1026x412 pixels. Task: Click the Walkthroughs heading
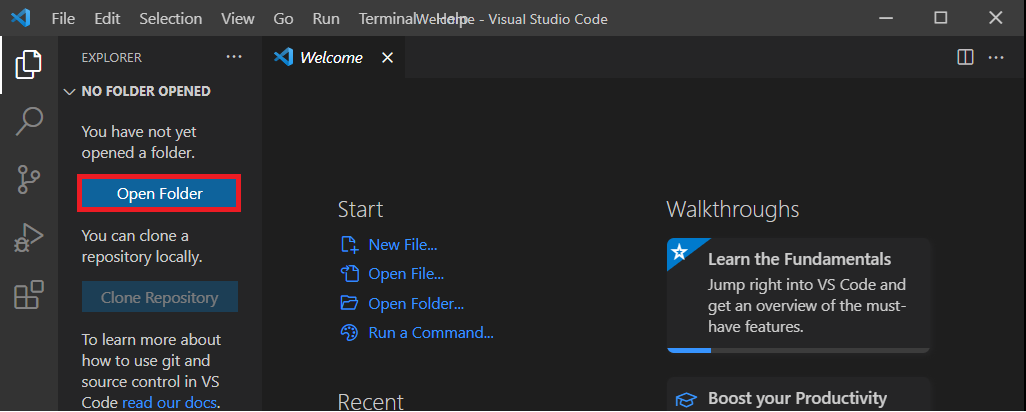tap(733, 209)
